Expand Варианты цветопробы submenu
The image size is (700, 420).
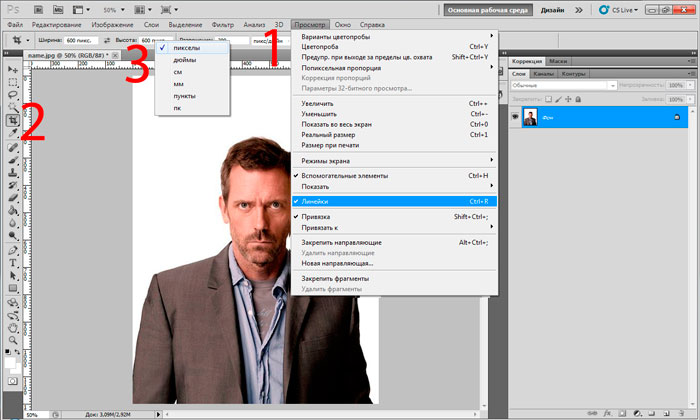(x=394, y=37)
